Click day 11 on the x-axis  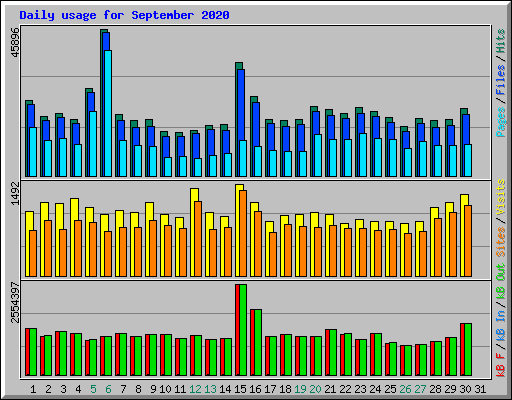click(x=180, y=389)
